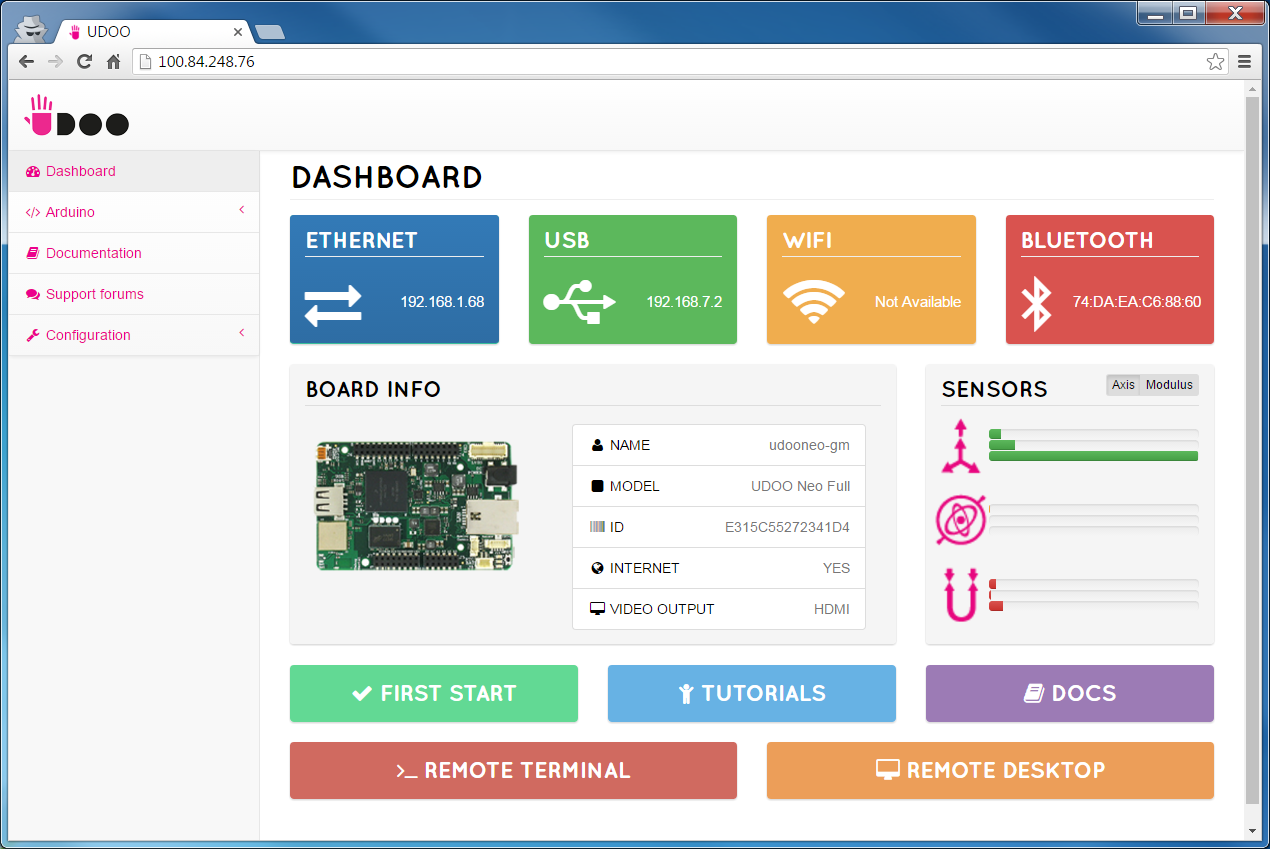Click the gyroscope sensor icon
The width and height of the screenshot is (1270, 849).
point(961,519)
